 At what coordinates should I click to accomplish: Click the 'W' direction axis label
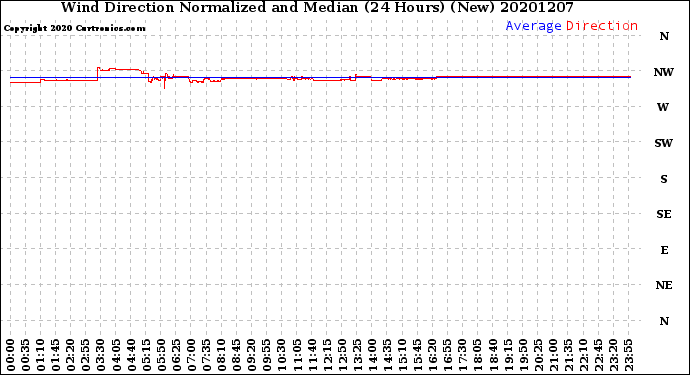(x=663, y=107)
